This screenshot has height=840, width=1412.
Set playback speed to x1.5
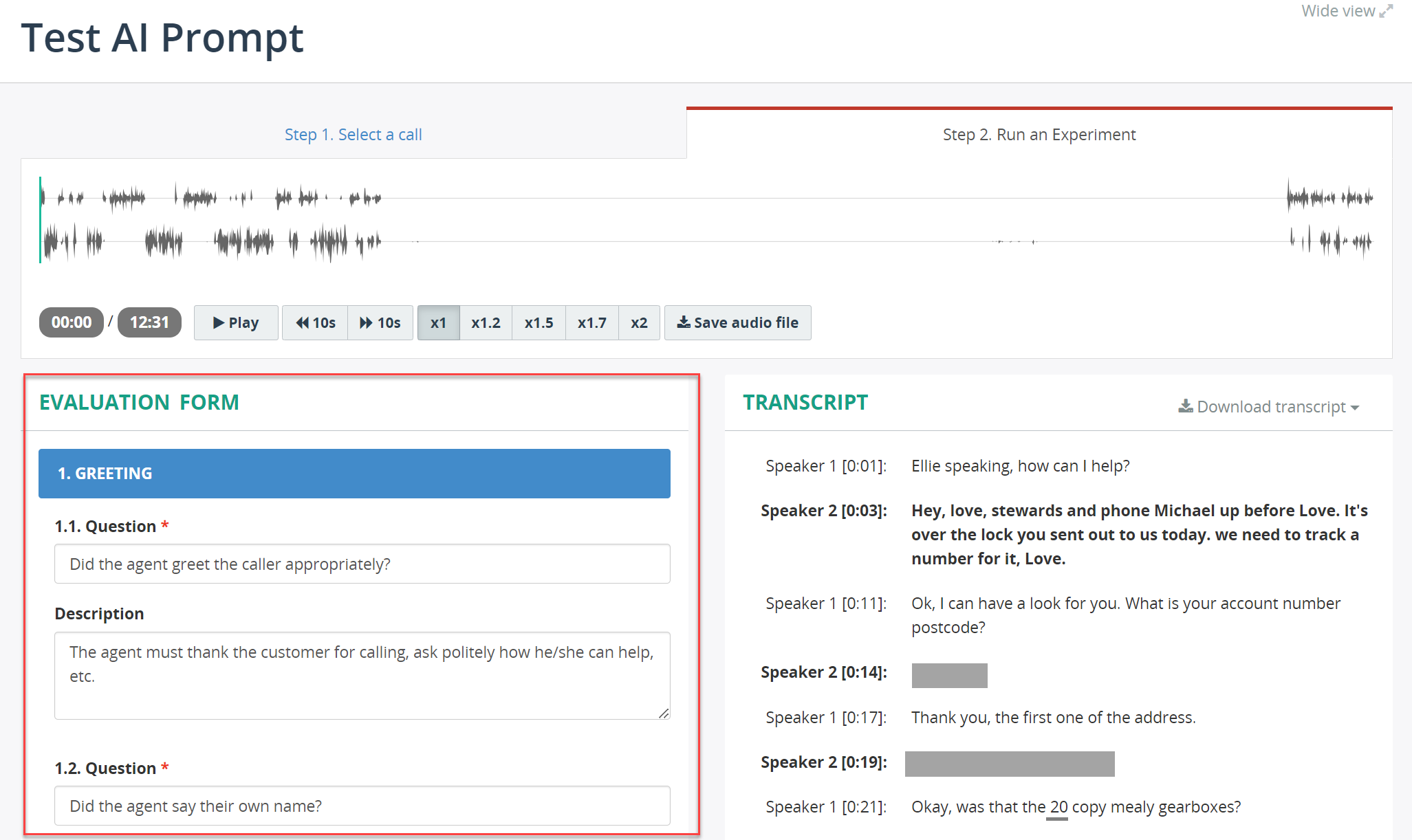tap(539, 322)
